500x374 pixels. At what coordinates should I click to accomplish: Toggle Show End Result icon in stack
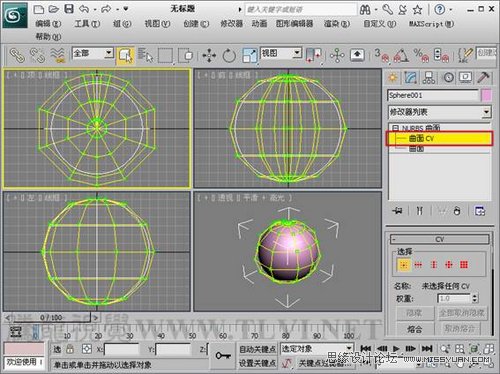pos(420,211)
